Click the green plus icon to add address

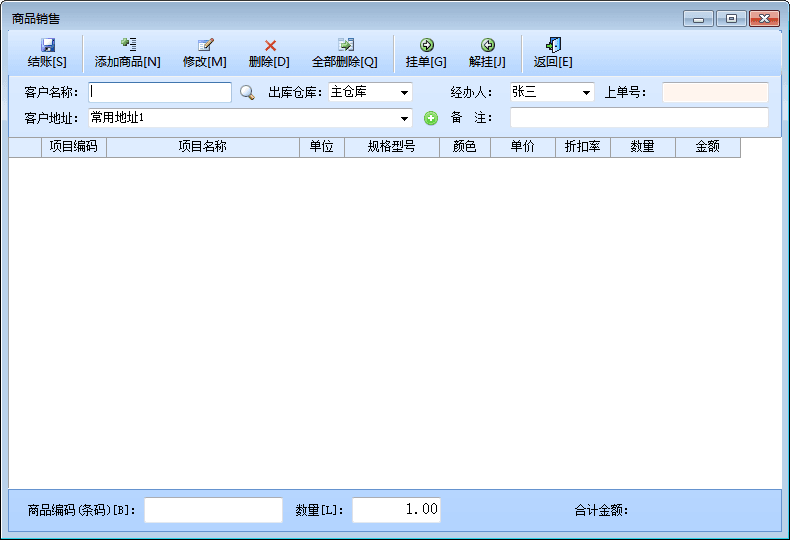(x=431, y=118)
